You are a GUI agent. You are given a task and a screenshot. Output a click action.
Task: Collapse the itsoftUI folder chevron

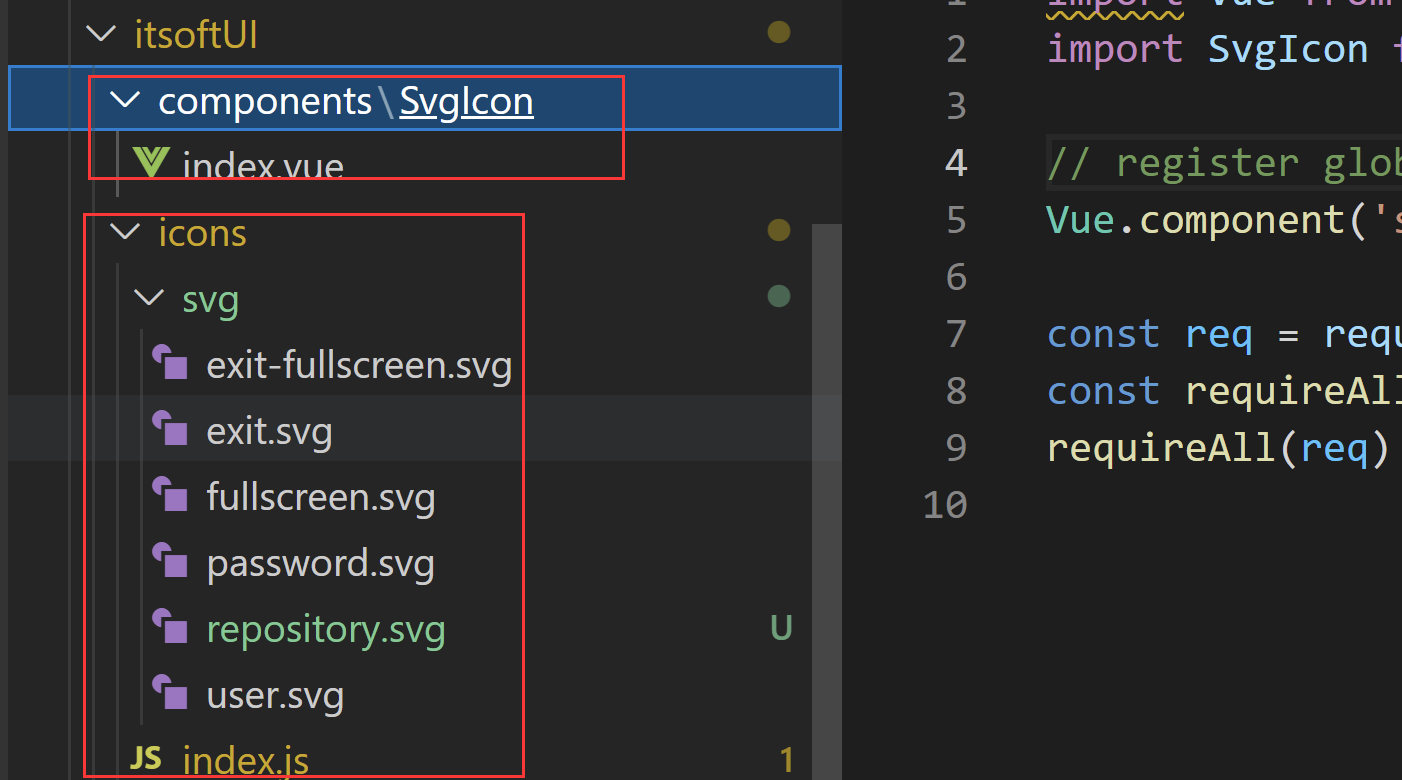point(101,34)
